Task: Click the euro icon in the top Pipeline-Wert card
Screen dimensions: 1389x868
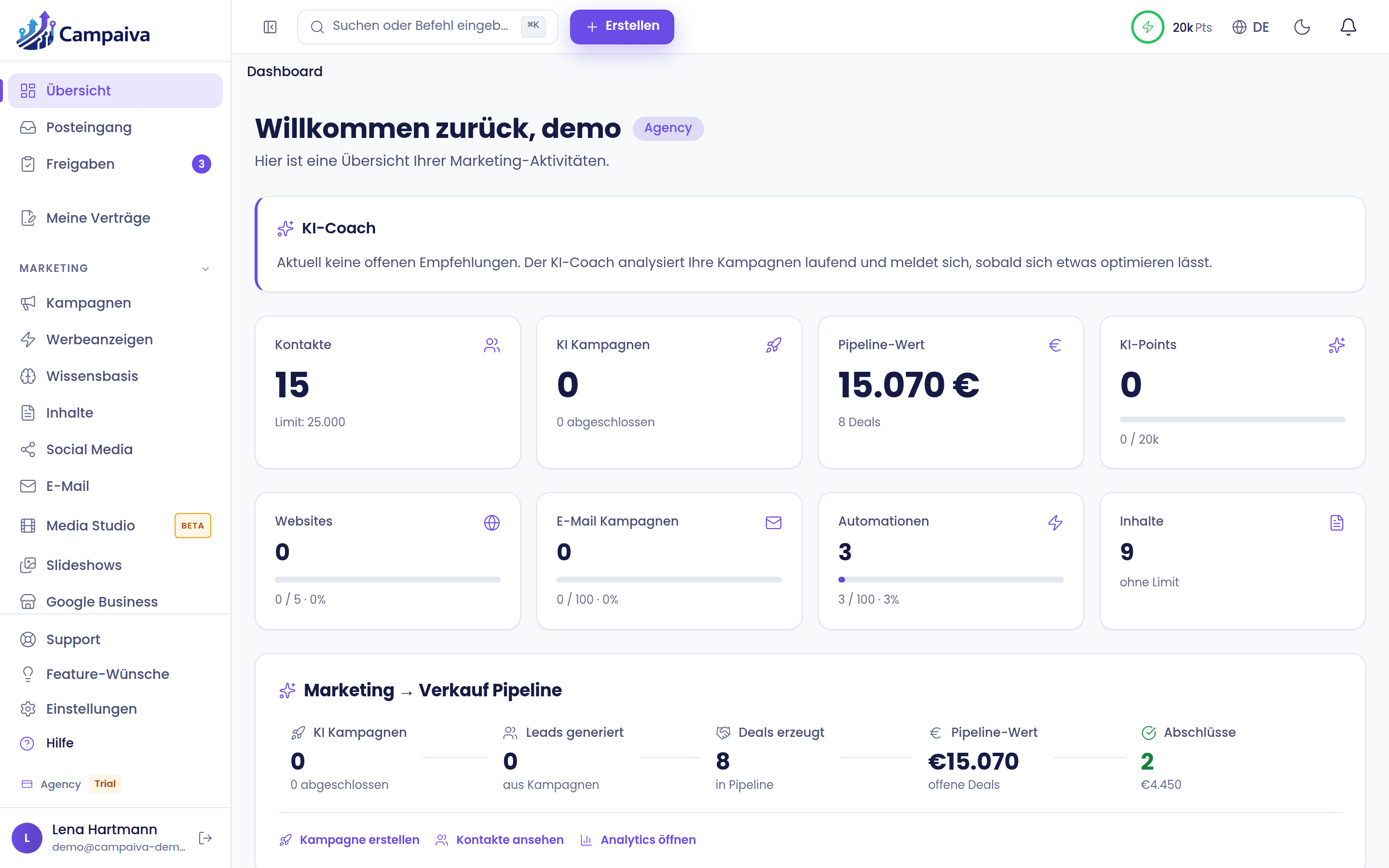Action: 1055,345
